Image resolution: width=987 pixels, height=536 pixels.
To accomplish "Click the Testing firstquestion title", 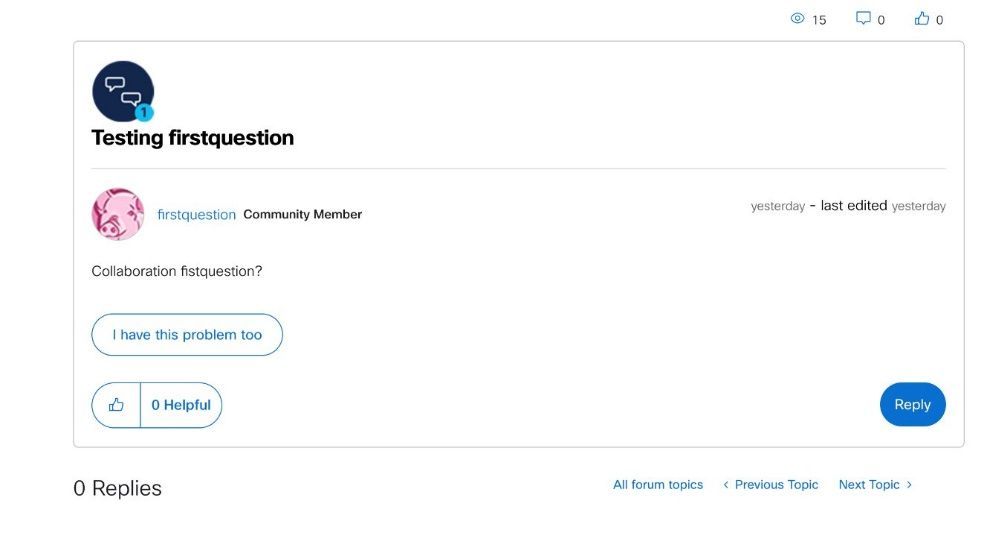I will pos(193,138).
